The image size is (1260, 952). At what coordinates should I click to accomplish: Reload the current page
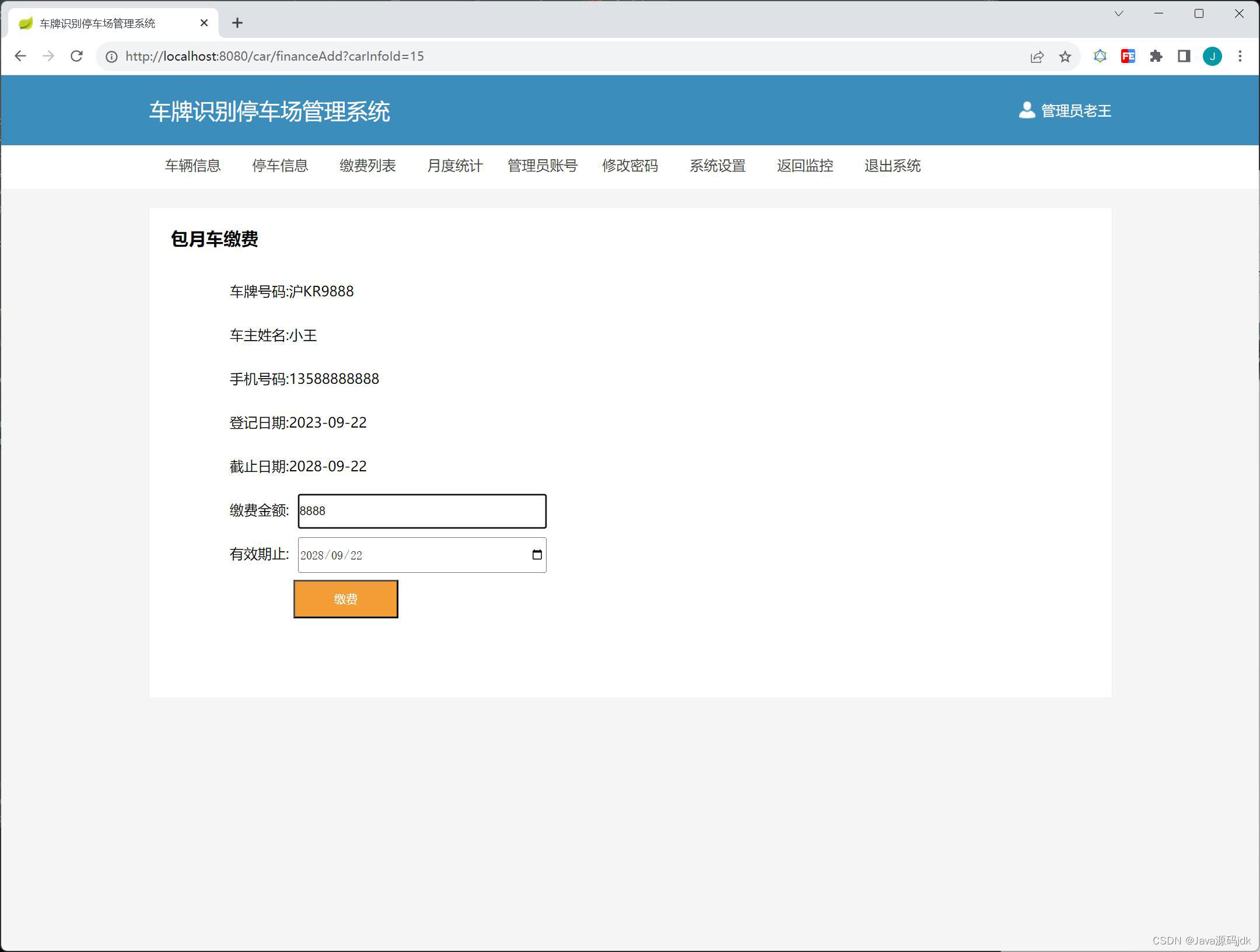click(x=76, y=56)
